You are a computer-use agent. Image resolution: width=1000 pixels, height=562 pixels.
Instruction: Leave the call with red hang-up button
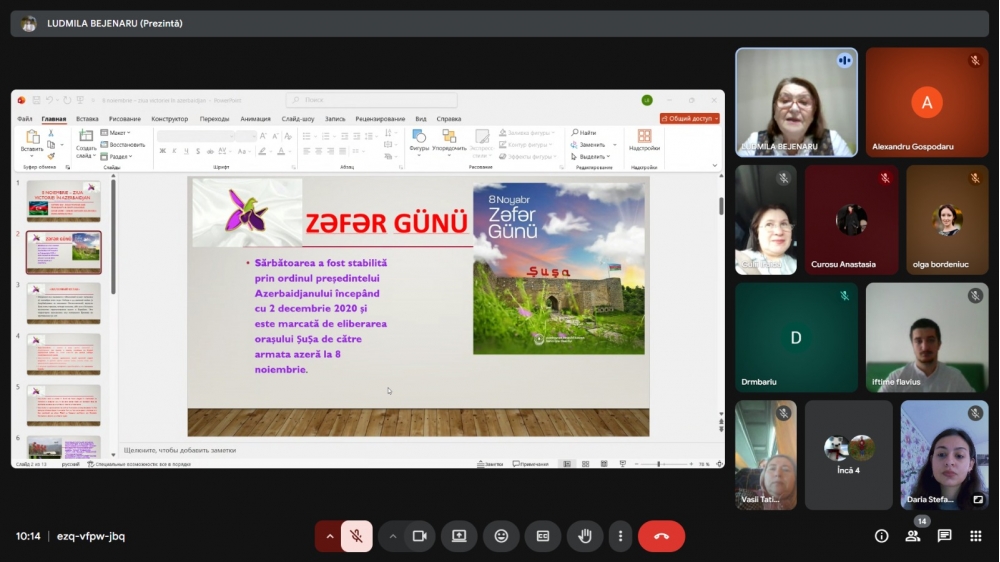click(661, 536)
